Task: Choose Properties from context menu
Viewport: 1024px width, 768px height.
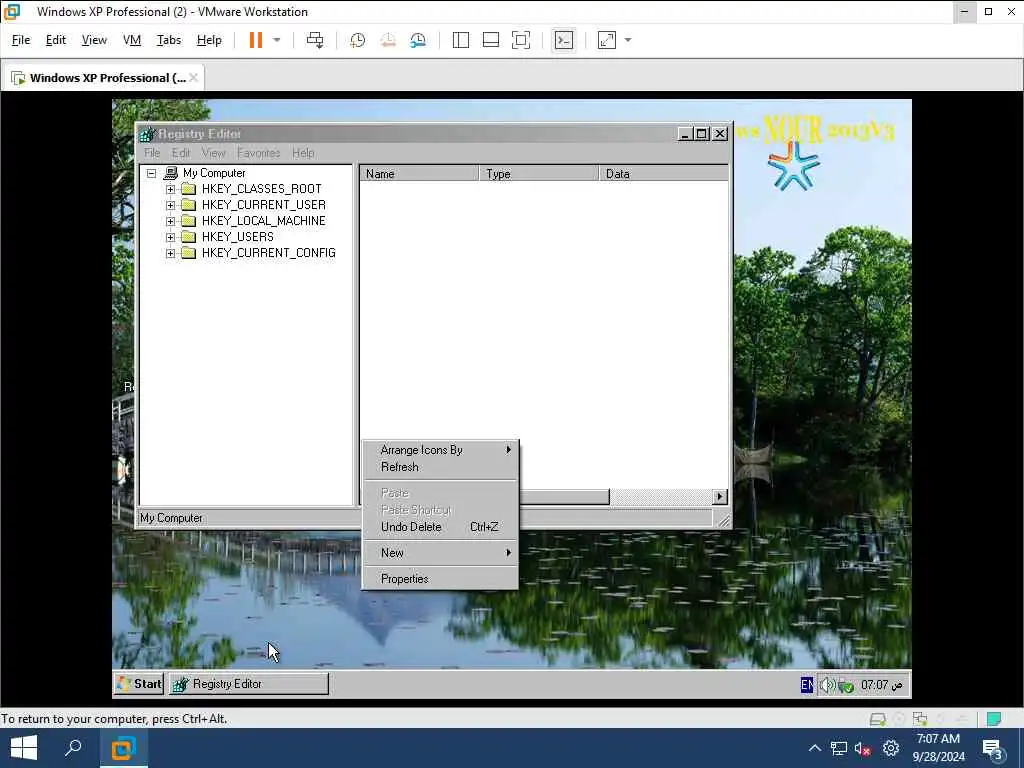Action: click(441, 579)
